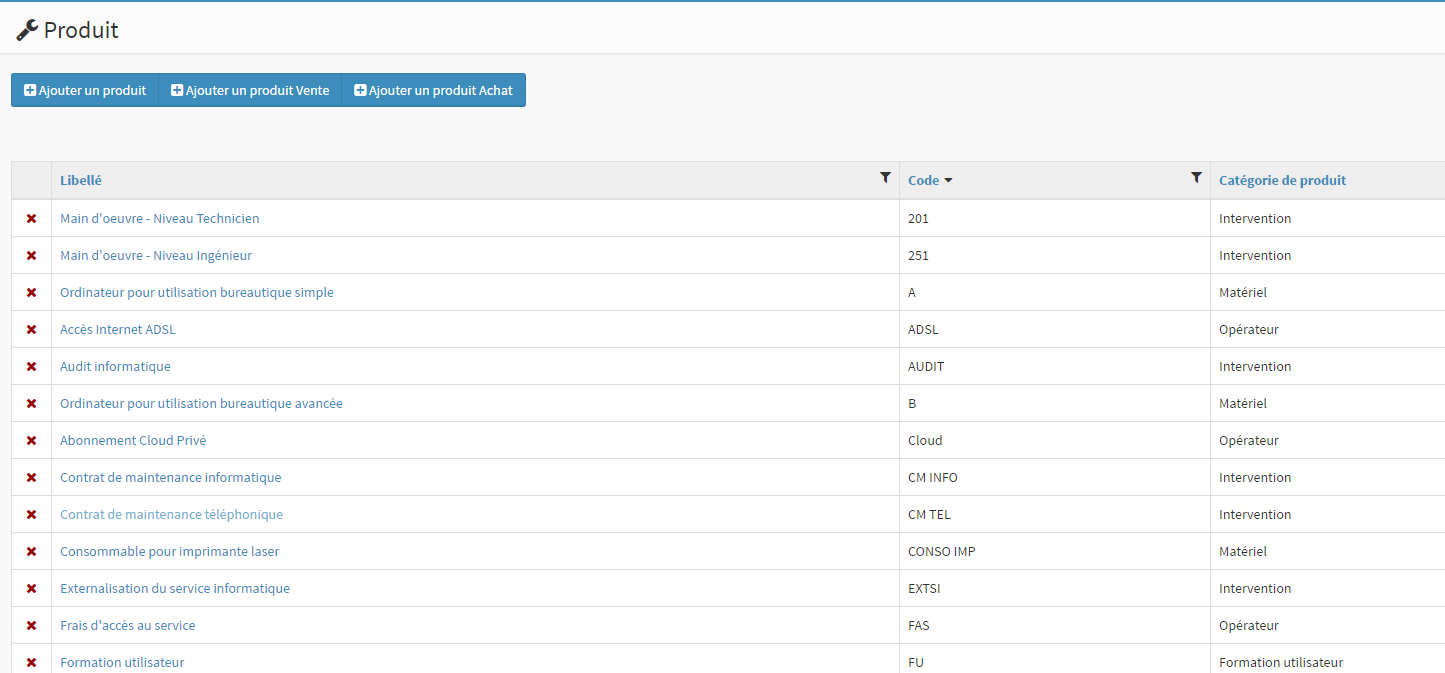Remove the Frais d'accès au service product
The image size is (1445, 673).
pos(31,625)
